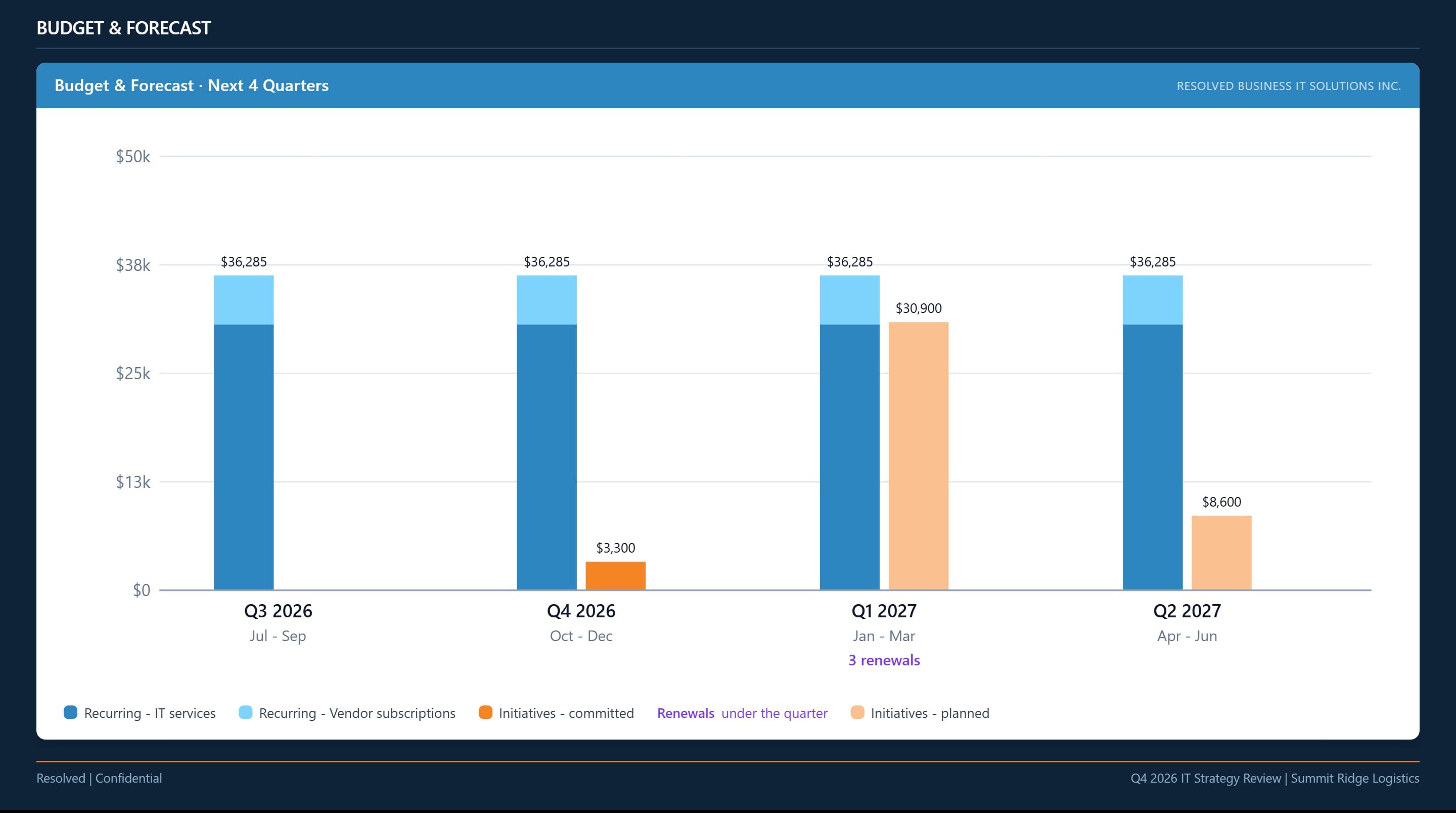Viewport: 1456px width, 813px height.
Task: Click the '$3,300' value label
Action: (616, 547)
